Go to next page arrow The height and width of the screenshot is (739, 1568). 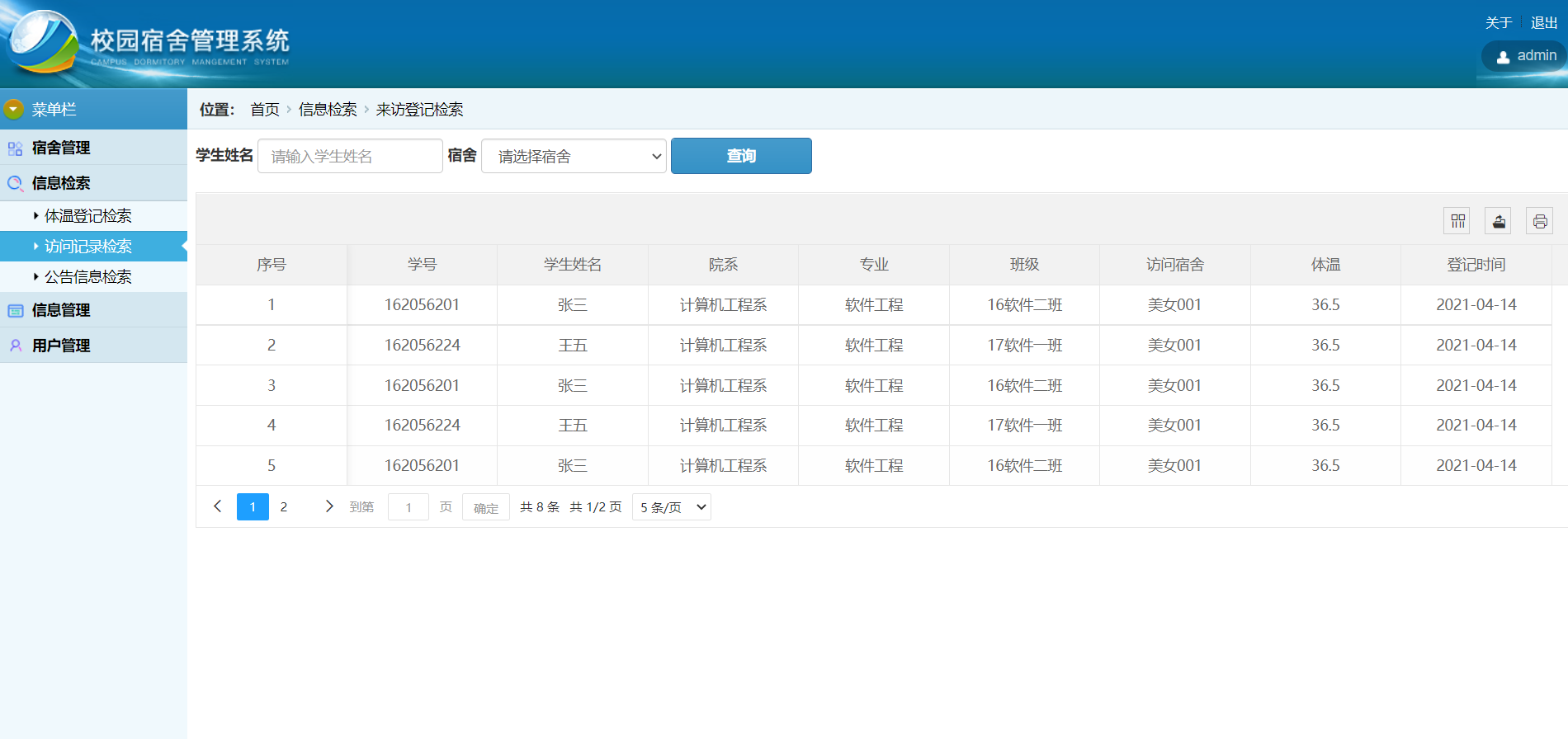click(328, 506)
